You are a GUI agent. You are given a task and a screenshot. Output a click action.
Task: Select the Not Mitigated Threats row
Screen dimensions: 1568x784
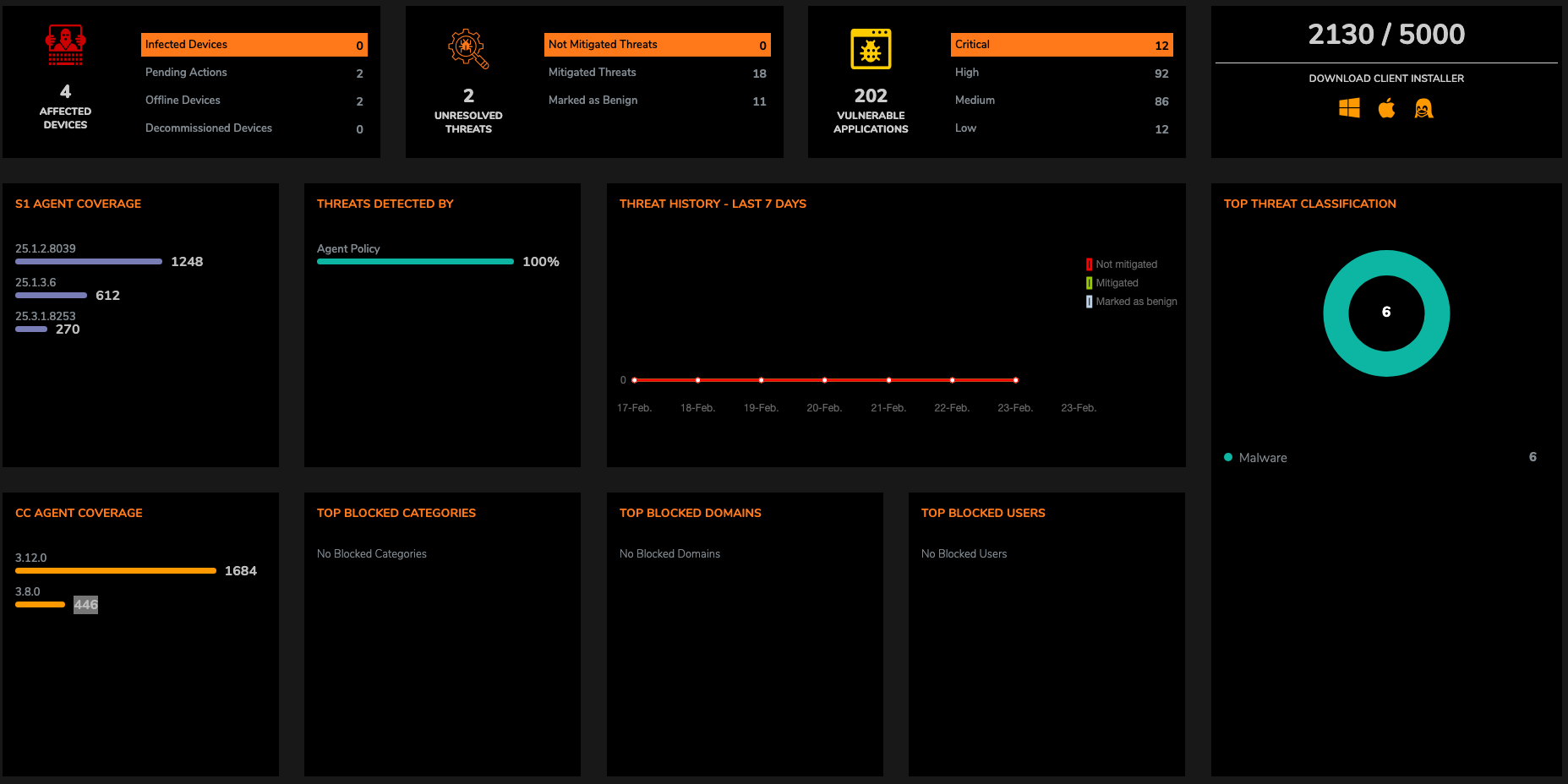658,45
